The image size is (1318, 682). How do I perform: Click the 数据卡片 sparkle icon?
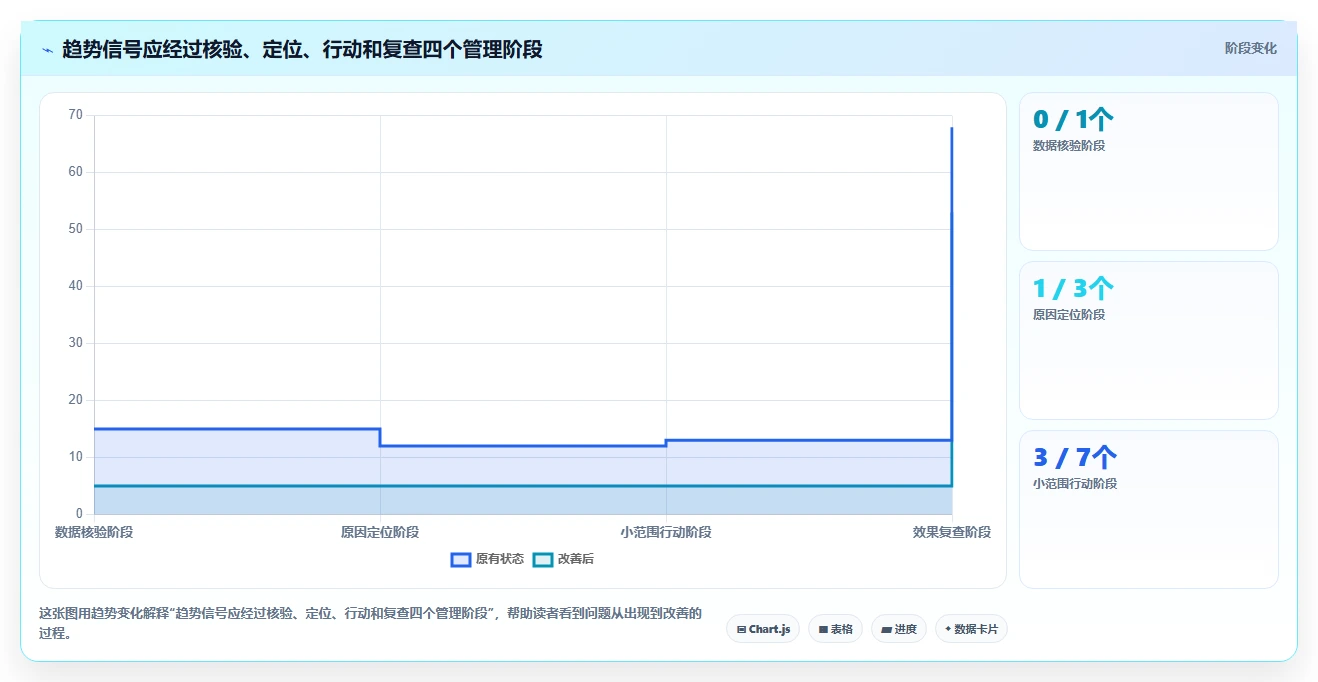click(948, 629)
